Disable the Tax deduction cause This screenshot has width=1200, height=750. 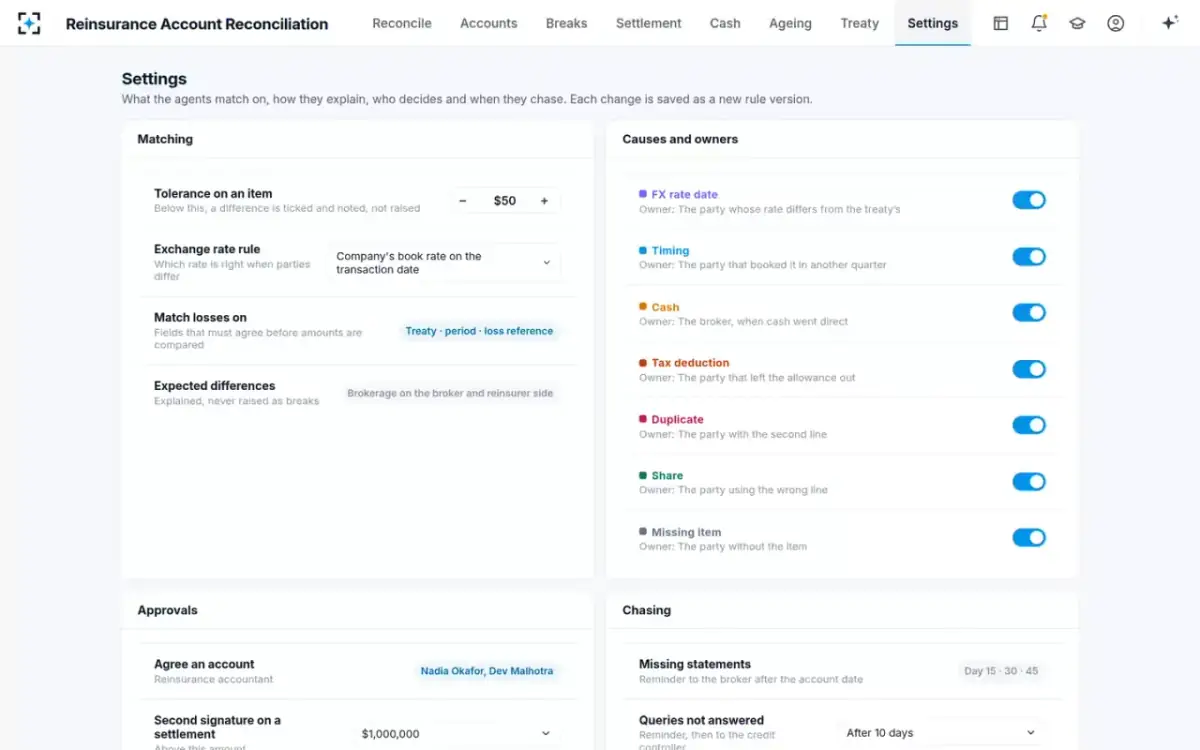1029,369
